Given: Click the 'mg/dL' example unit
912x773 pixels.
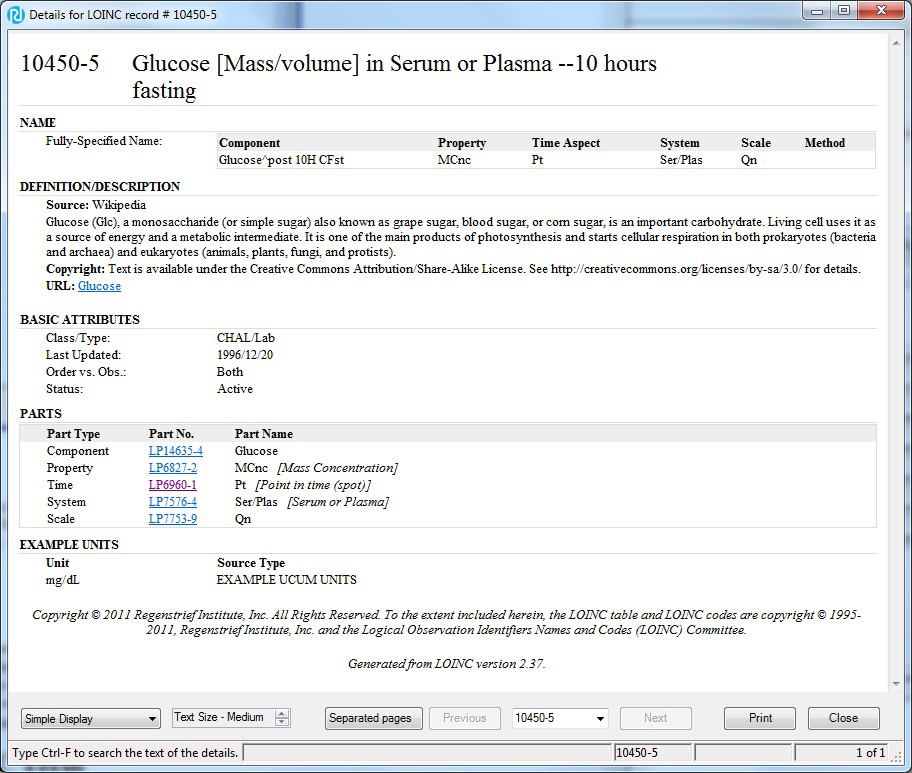Looking at the screenshot, I should click(x=63, y=580).
